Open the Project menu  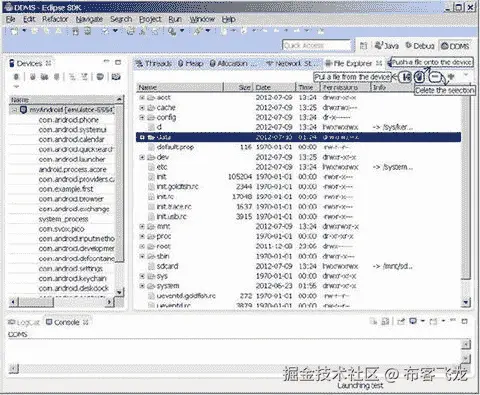click(150, 19)
